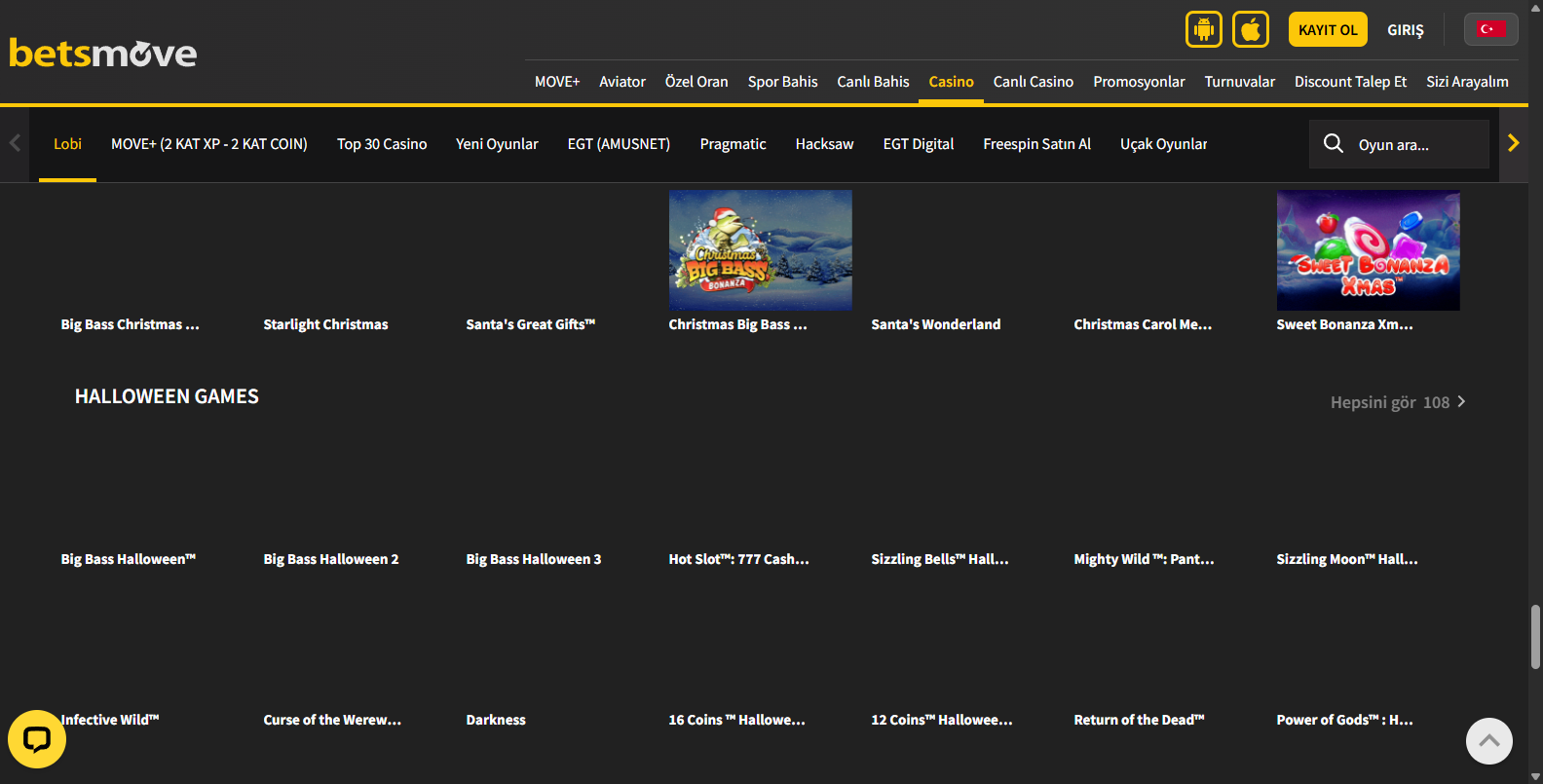Click the Apple iOS app icon

point(1251,30)
